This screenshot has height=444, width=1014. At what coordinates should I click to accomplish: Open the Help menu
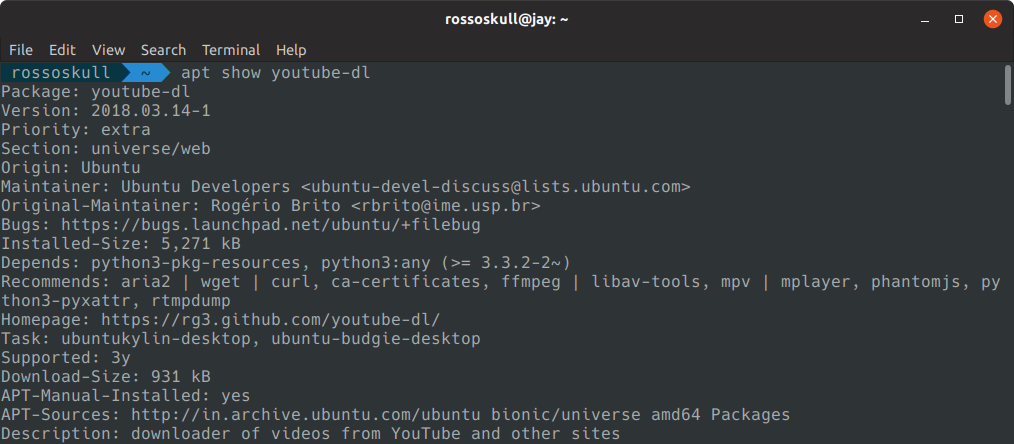click(291, 50)
